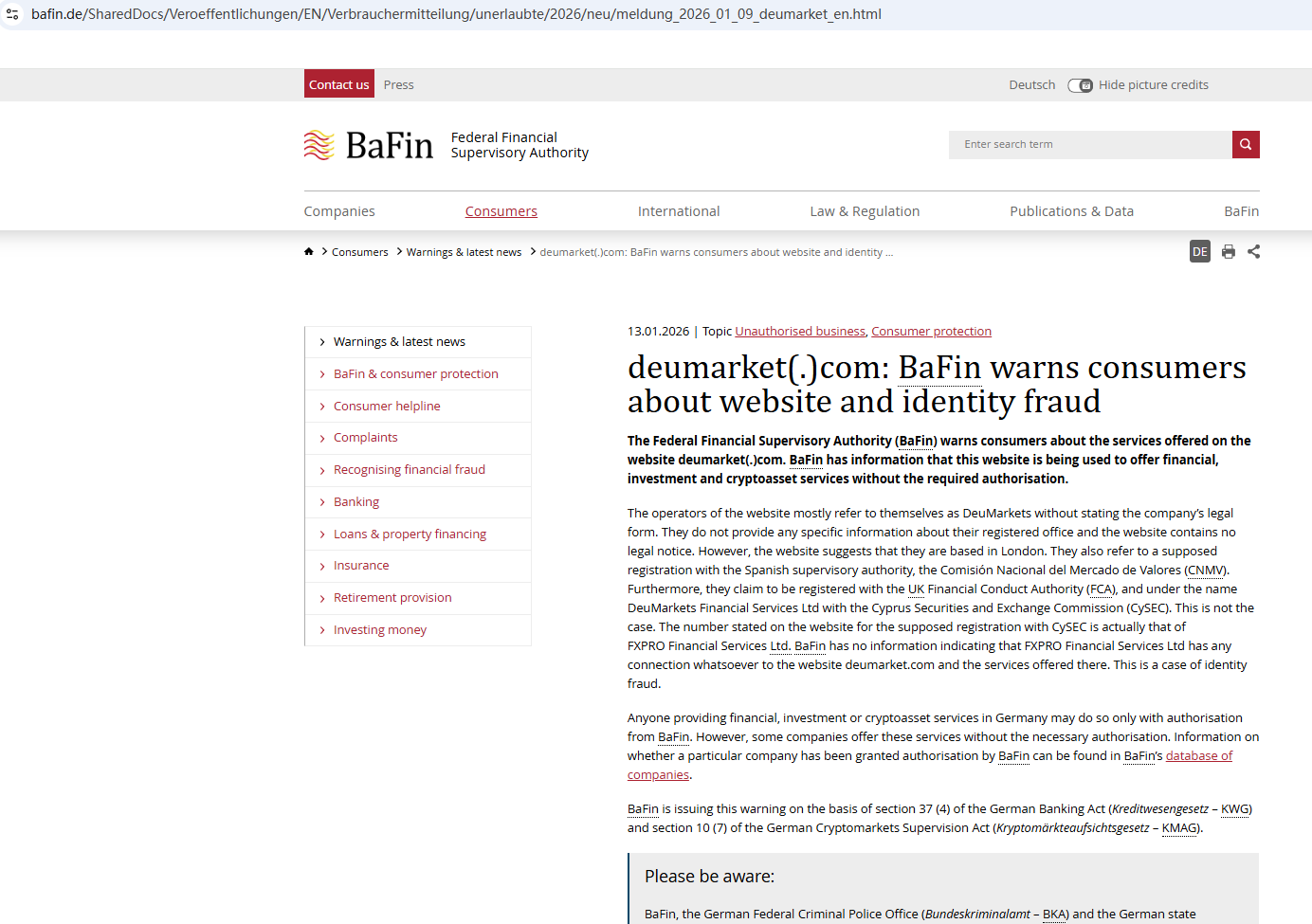1312x924 pixels.
Task: Click the BaFin logo
Action: click(x=368, y=145)
